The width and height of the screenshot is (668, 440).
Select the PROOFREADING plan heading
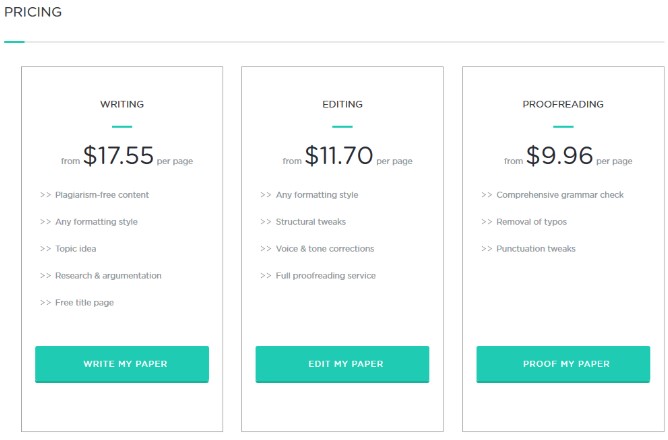tap(563, 104)
